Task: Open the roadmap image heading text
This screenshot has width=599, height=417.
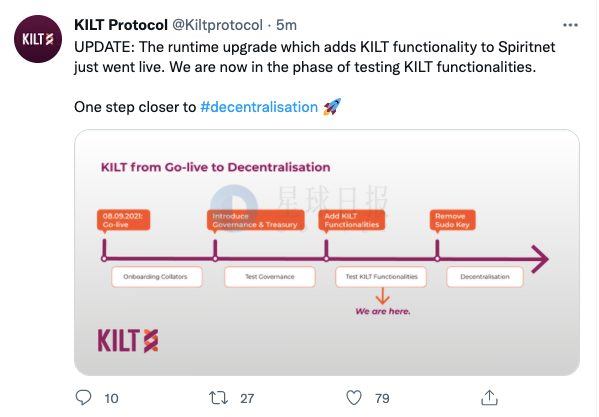Action: click(215, 167)
